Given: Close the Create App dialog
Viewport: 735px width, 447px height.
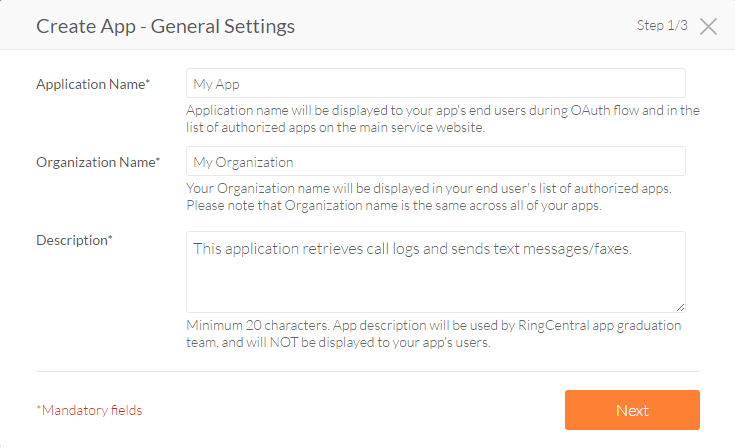Looking at the screenshot, I should click(x=708, y=27).
